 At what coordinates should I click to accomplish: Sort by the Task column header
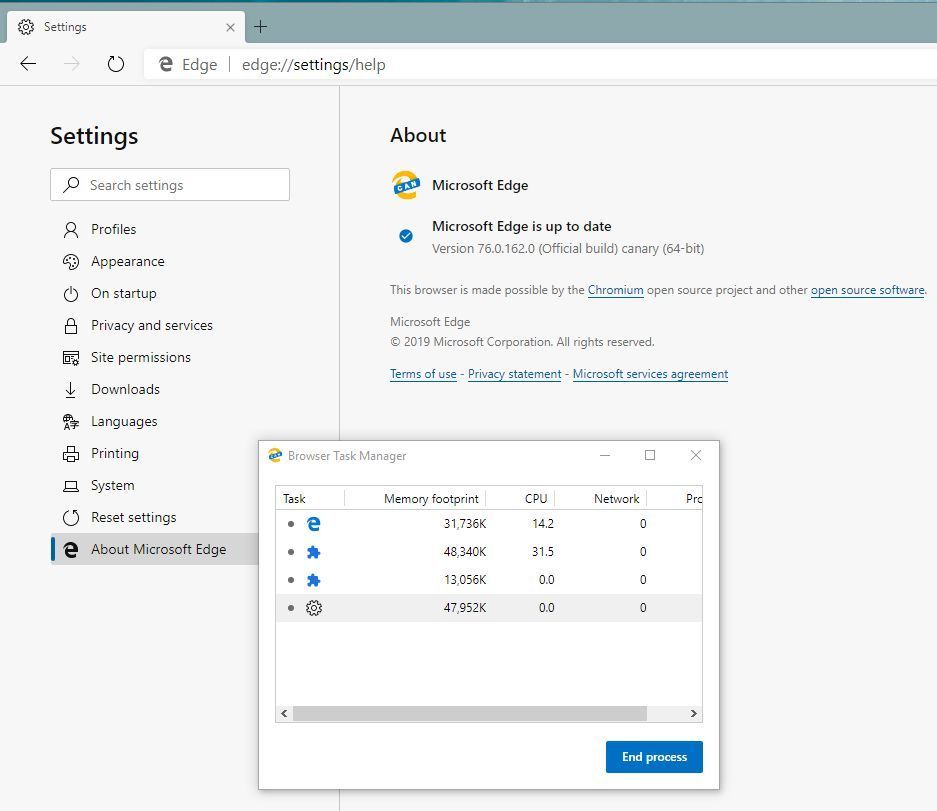coord(310,498)
